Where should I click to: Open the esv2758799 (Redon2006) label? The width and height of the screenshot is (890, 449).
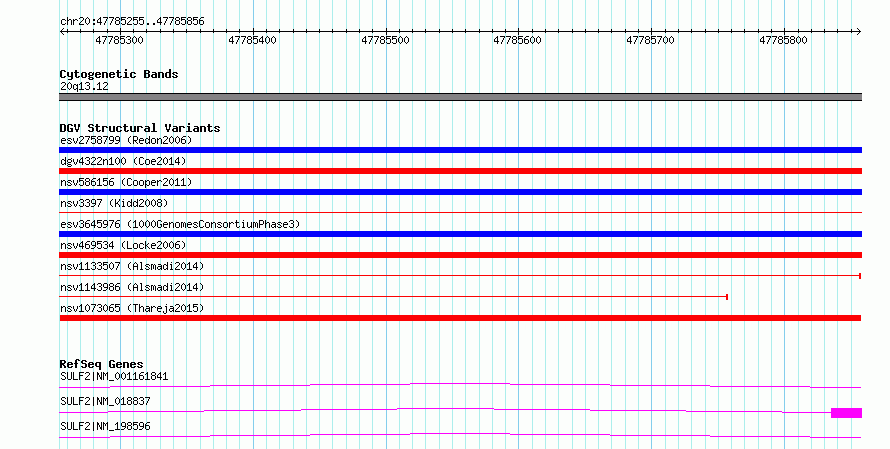126,140
